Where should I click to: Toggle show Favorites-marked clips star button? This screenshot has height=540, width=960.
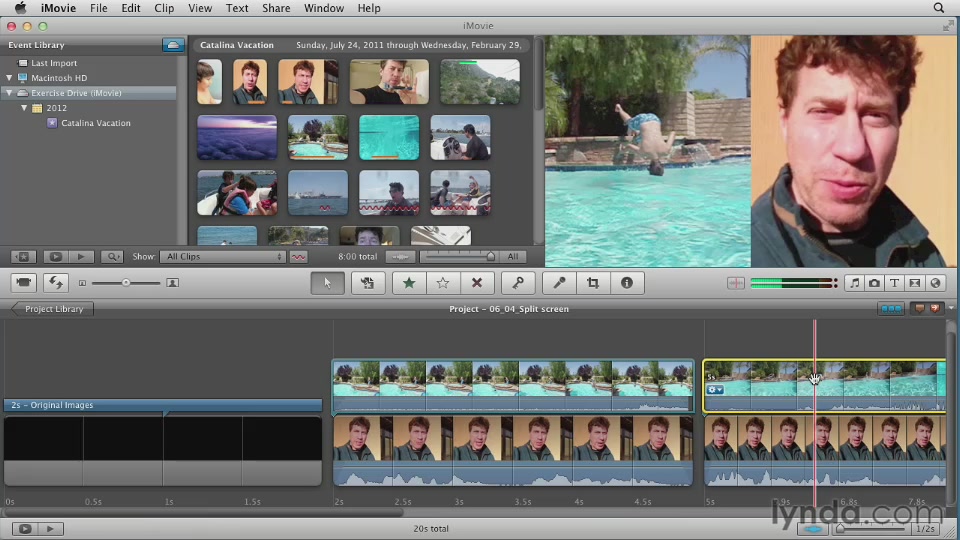coord(23,257)
